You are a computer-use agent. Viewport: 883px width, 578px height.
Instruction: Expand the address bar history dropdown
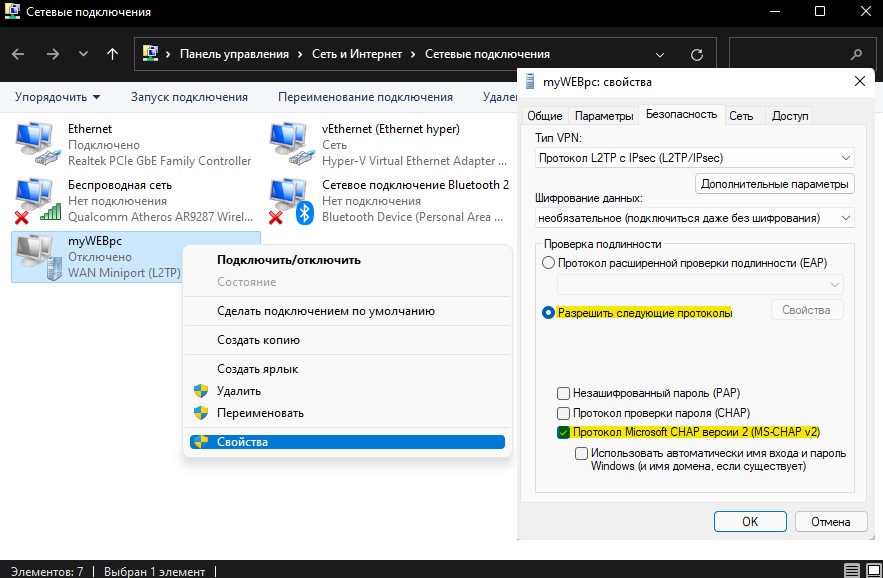click(660, 55)
